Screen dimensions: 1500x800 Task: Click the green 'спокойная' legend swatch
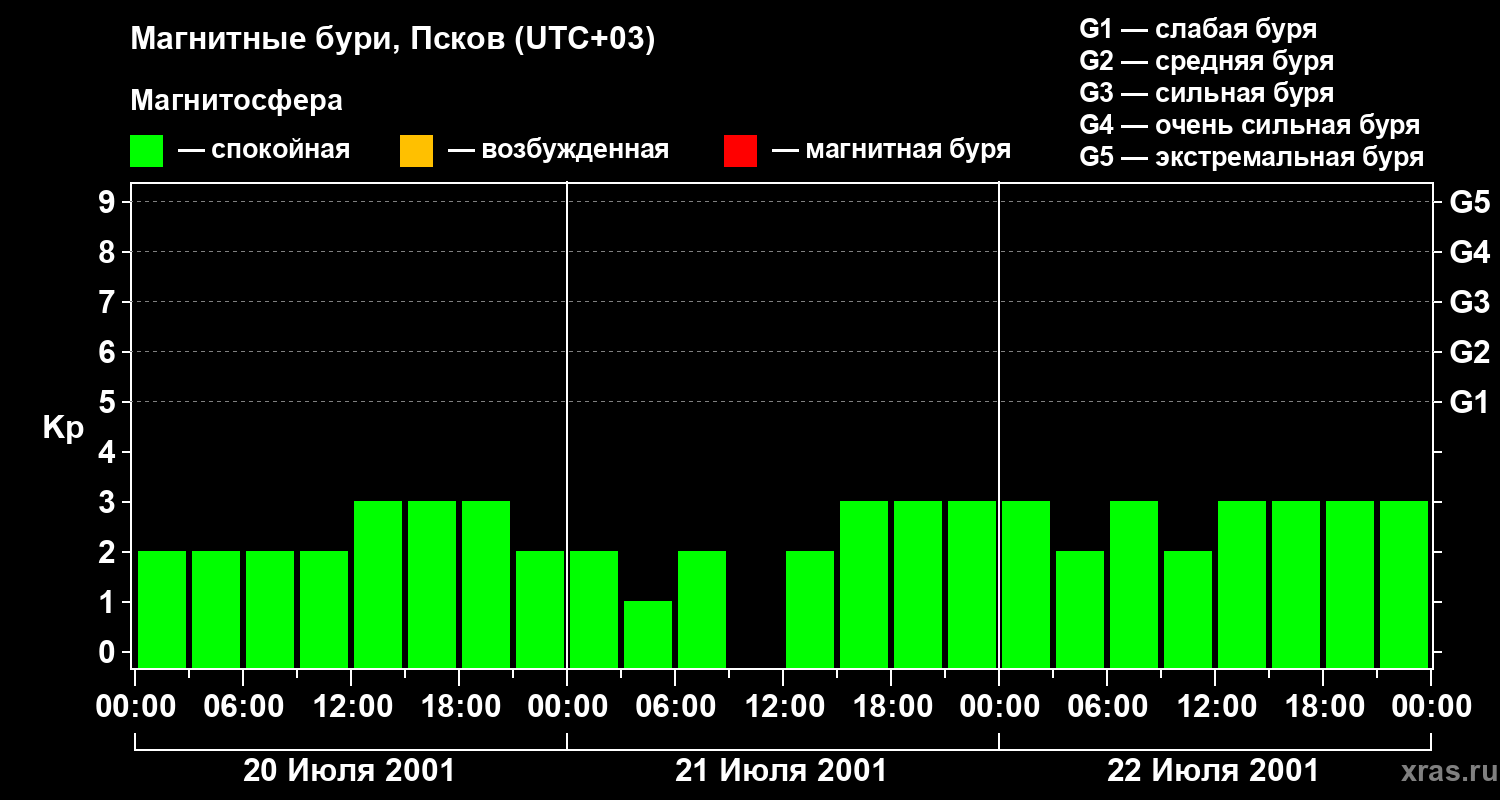147,151
